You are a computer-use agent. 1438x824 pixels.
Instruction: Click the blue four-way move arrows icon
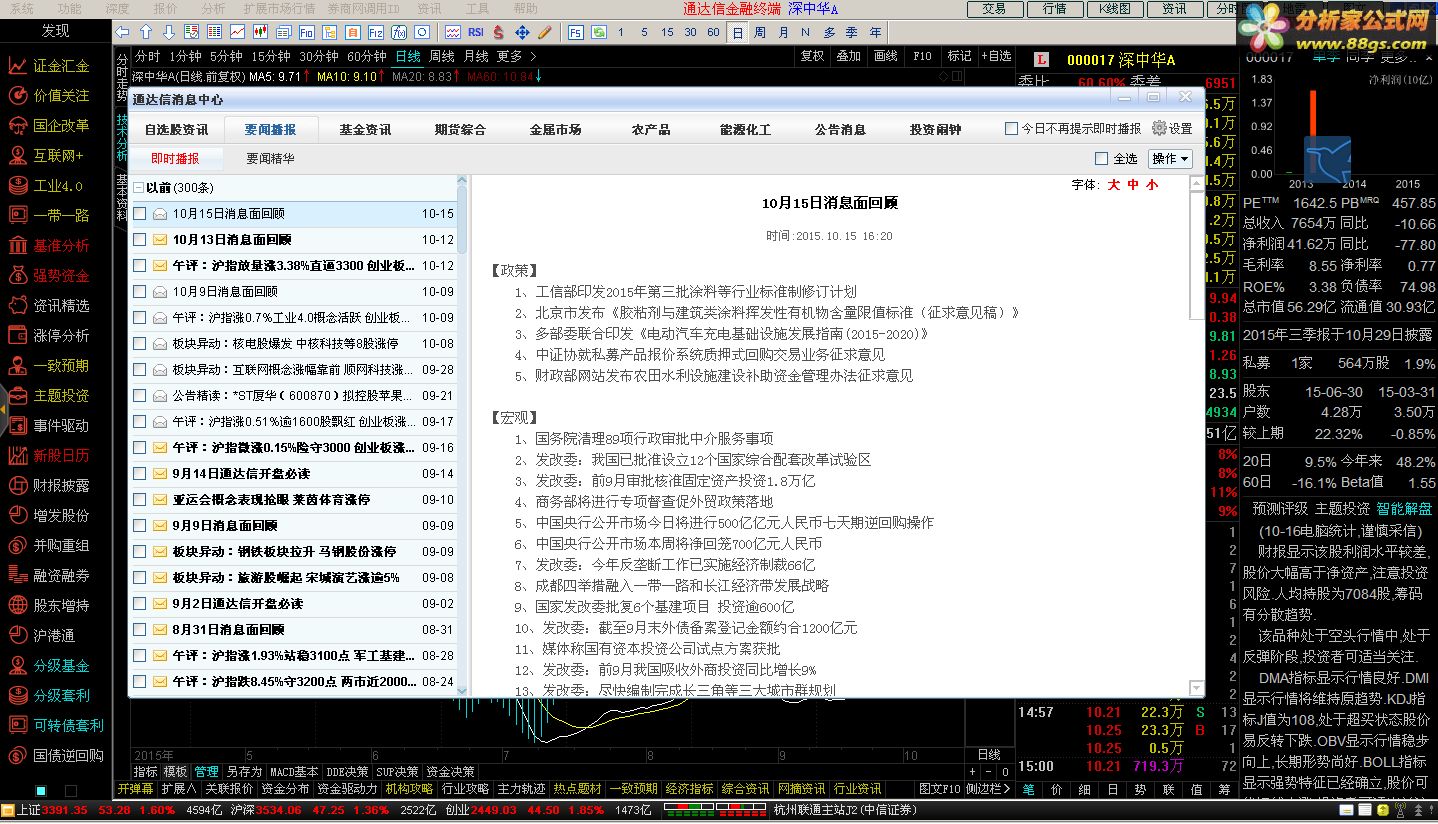(x=522, y=32)
